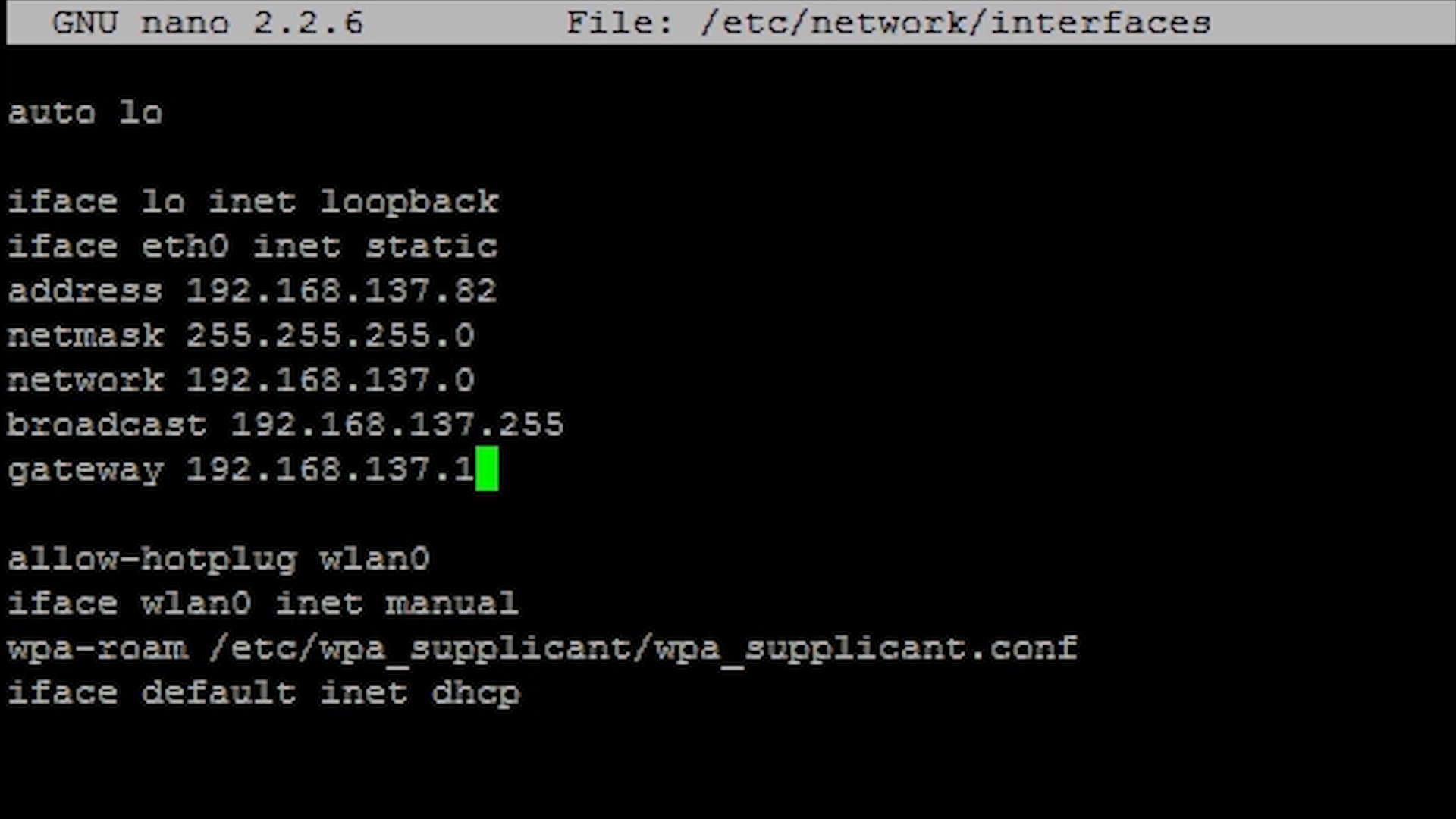Click "wlan0" on the allow-hotplug line
The height and width of the screenshot is (819, 1456).
pos(375,559)
